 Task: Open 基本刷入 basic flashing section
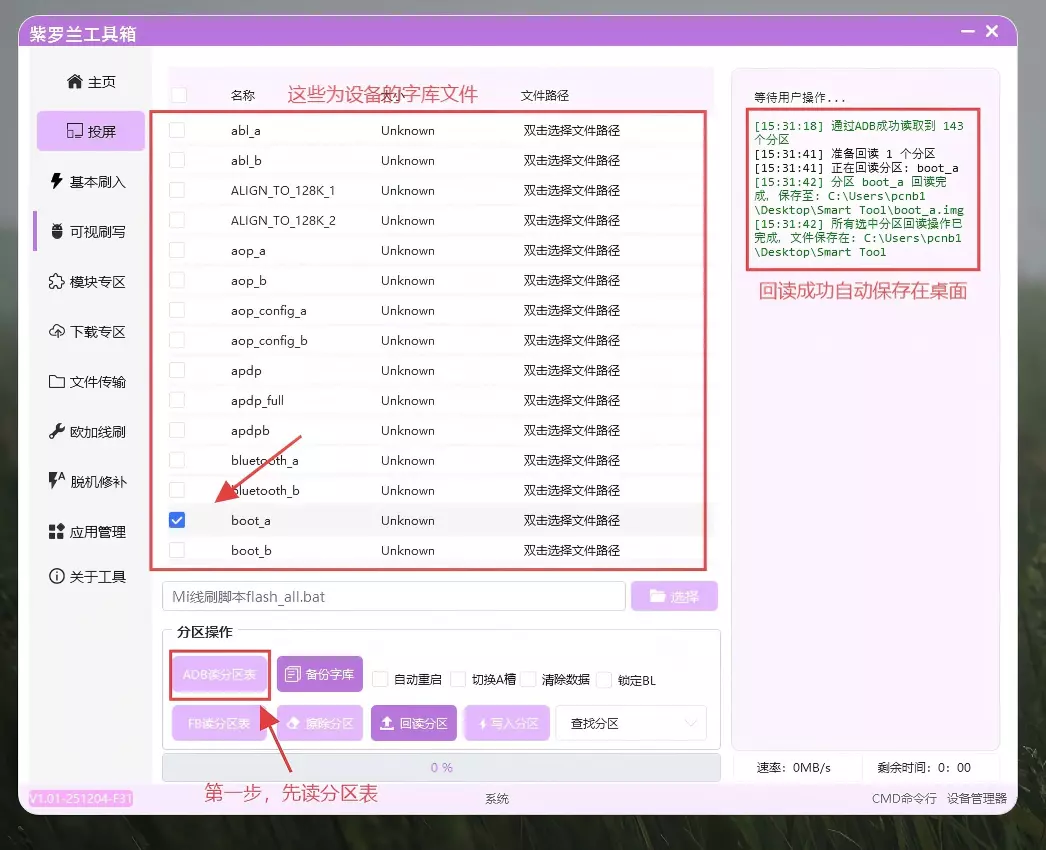tap(88, 180)
